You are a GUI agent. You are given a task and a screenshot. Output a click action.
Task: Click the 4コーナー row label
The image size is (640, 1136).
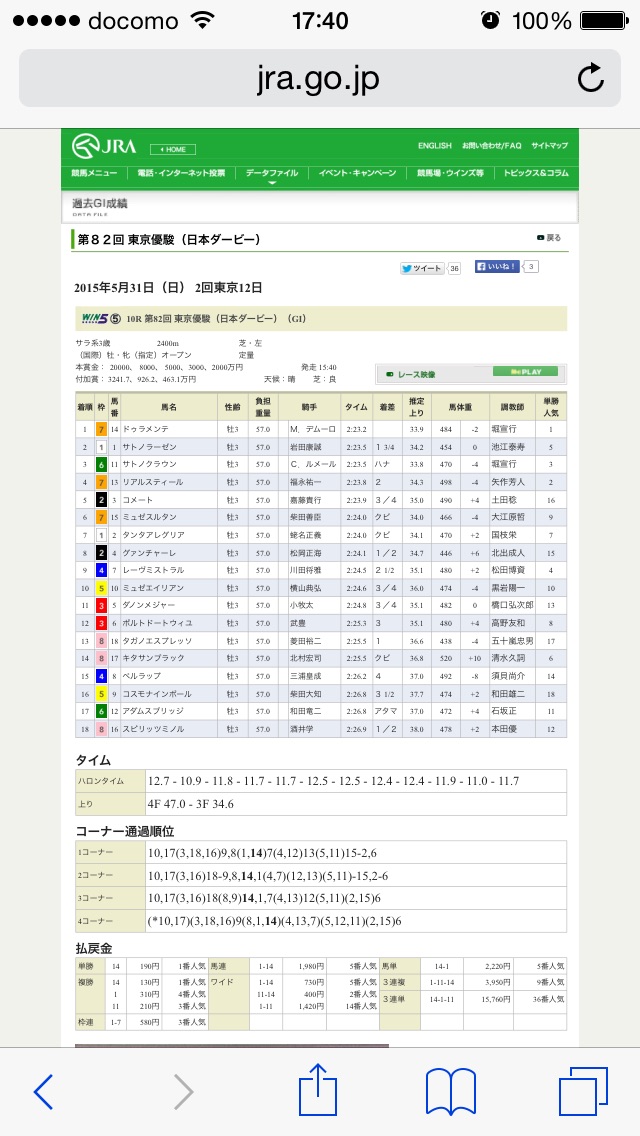point(110,921)
